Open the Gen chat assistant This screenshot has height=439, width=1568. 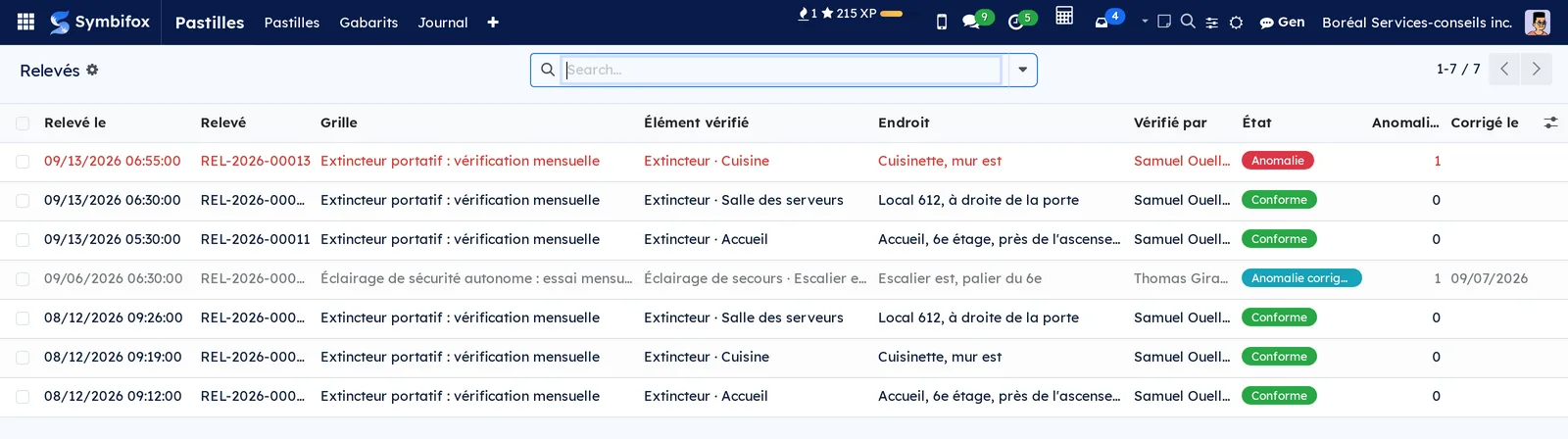[x=1282, y=22]
